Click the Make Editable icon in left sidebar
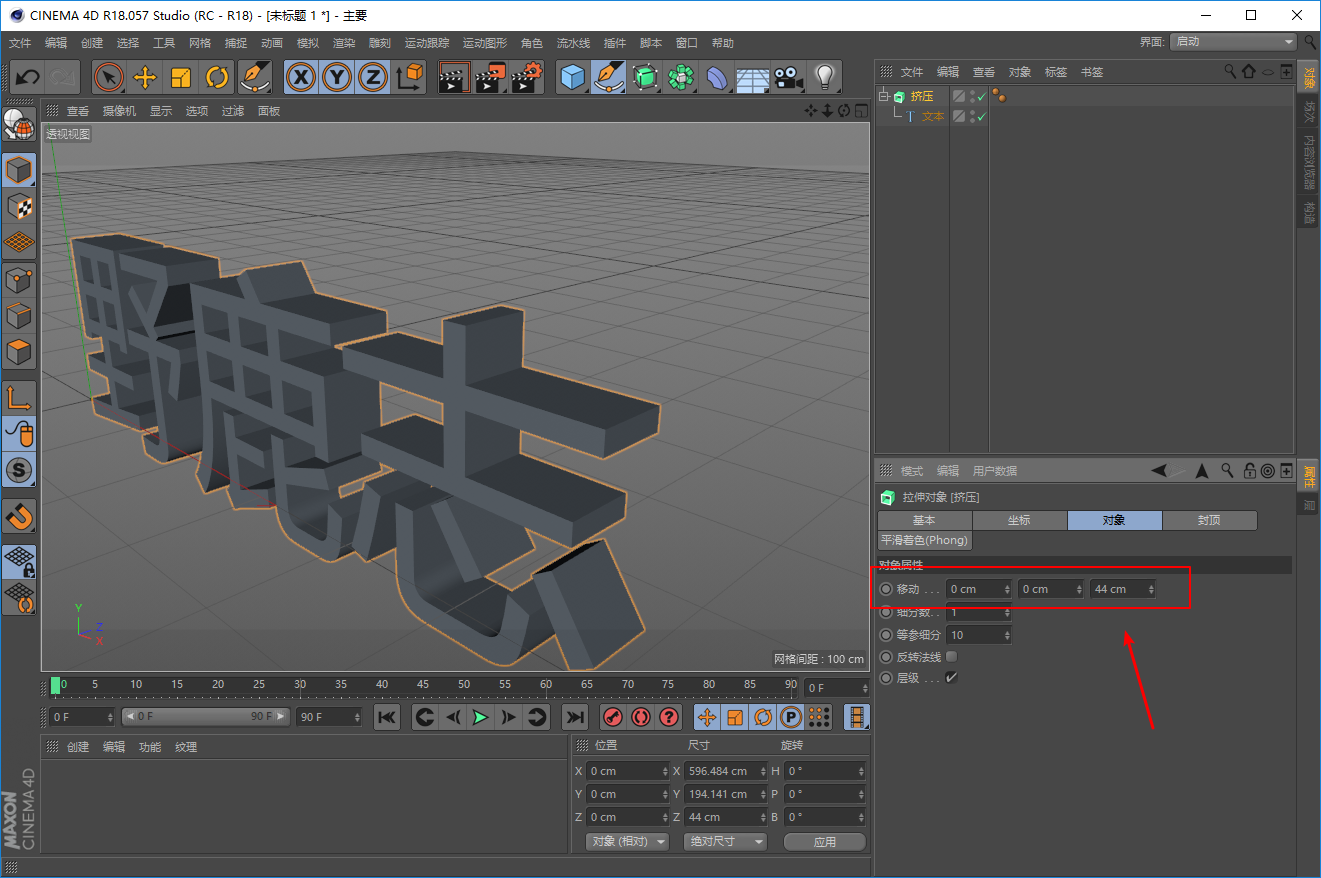Screen dimensions: 1321x878 (x=19, y=125)
